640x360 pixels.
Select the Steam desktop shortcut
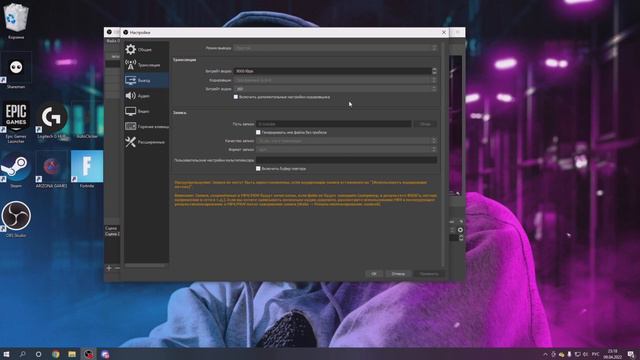tap(16, 170)
